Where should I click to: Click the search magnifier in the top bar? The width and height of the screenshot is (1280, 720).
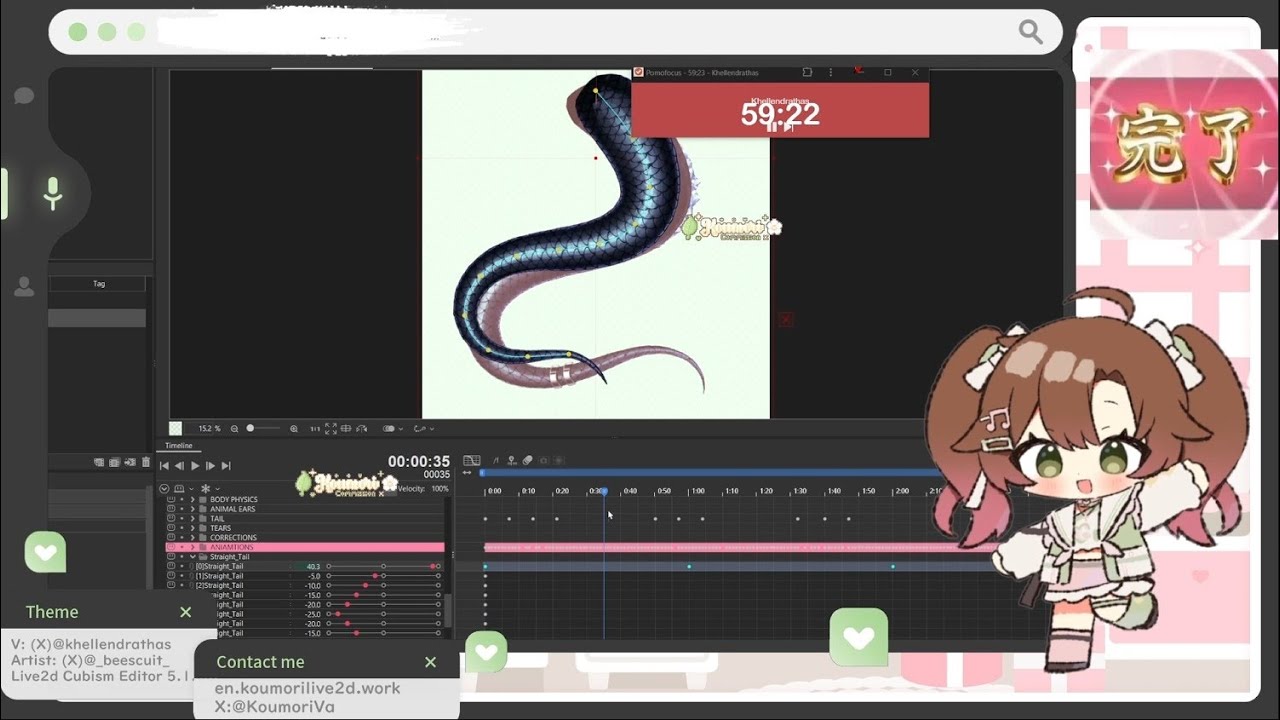point(1031,32)
